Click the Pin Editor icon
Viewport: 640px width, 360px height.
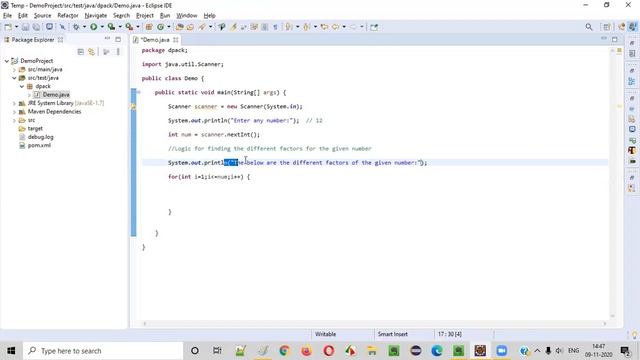(374, 27)
